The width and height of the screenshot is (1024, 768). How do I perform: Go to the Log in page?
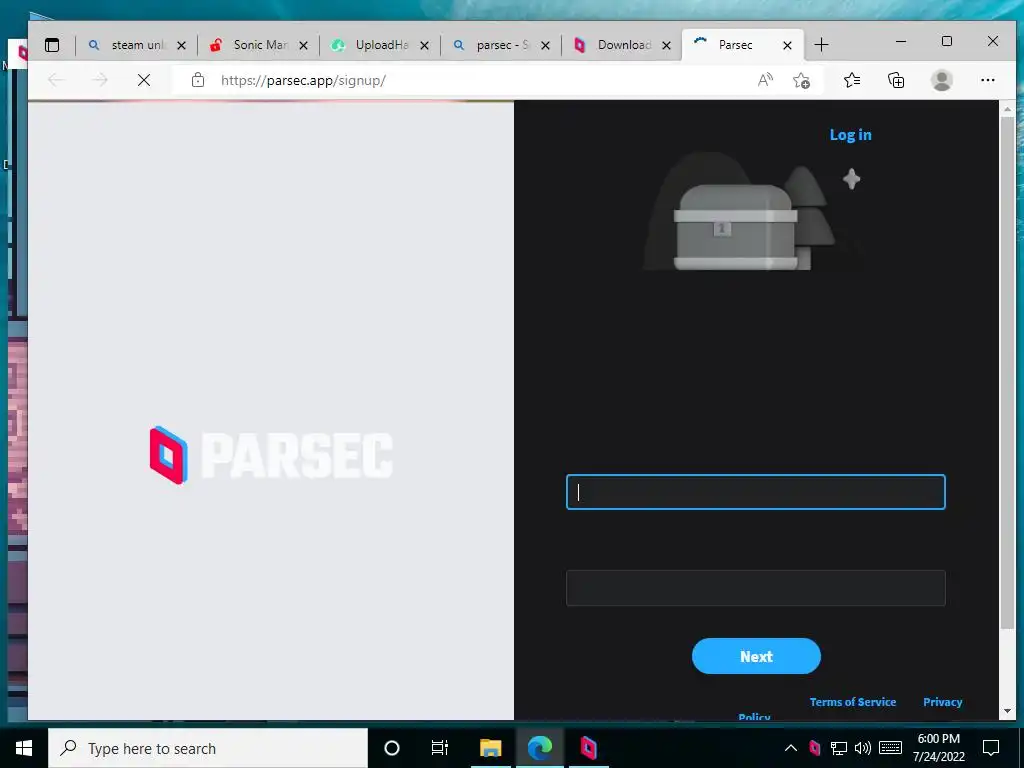(850, 135)
